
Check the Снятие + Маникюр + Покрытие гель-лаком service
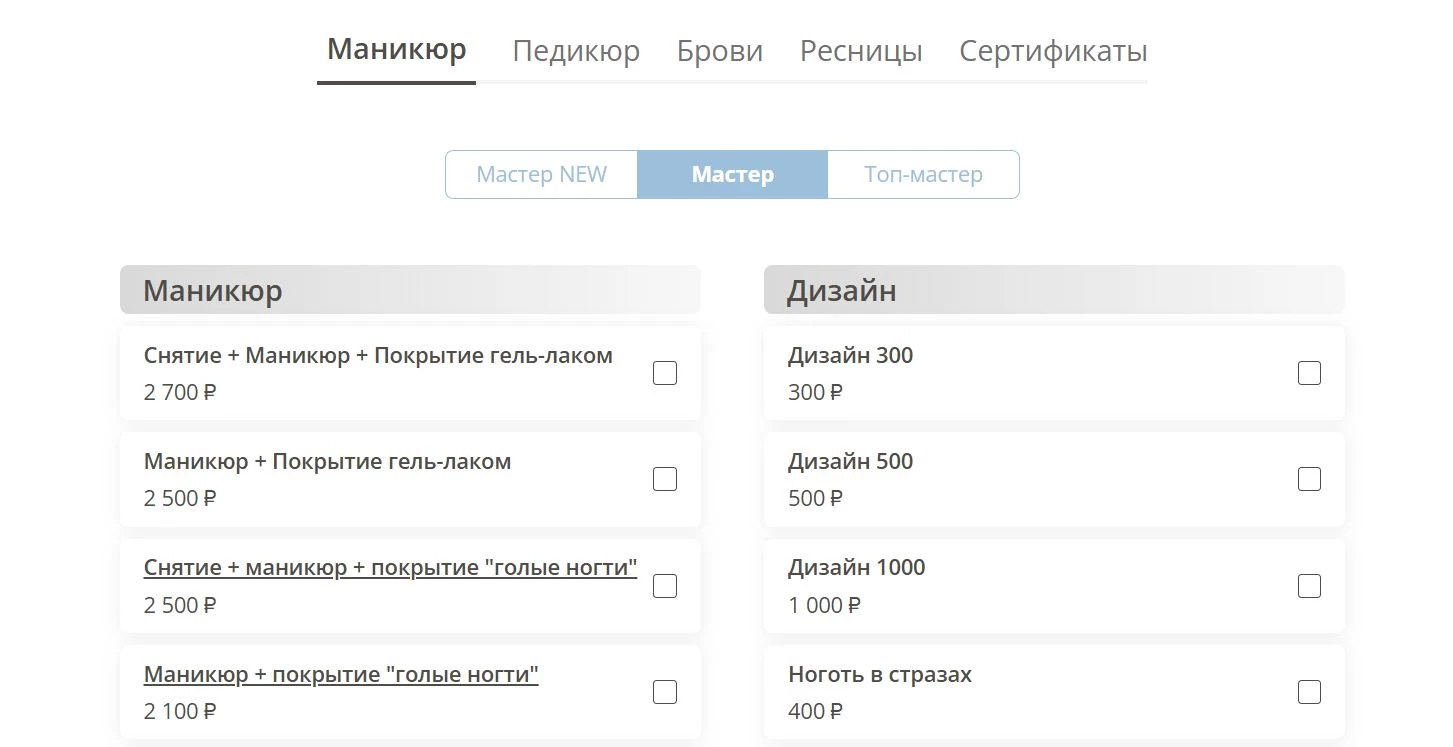[664, 372]
